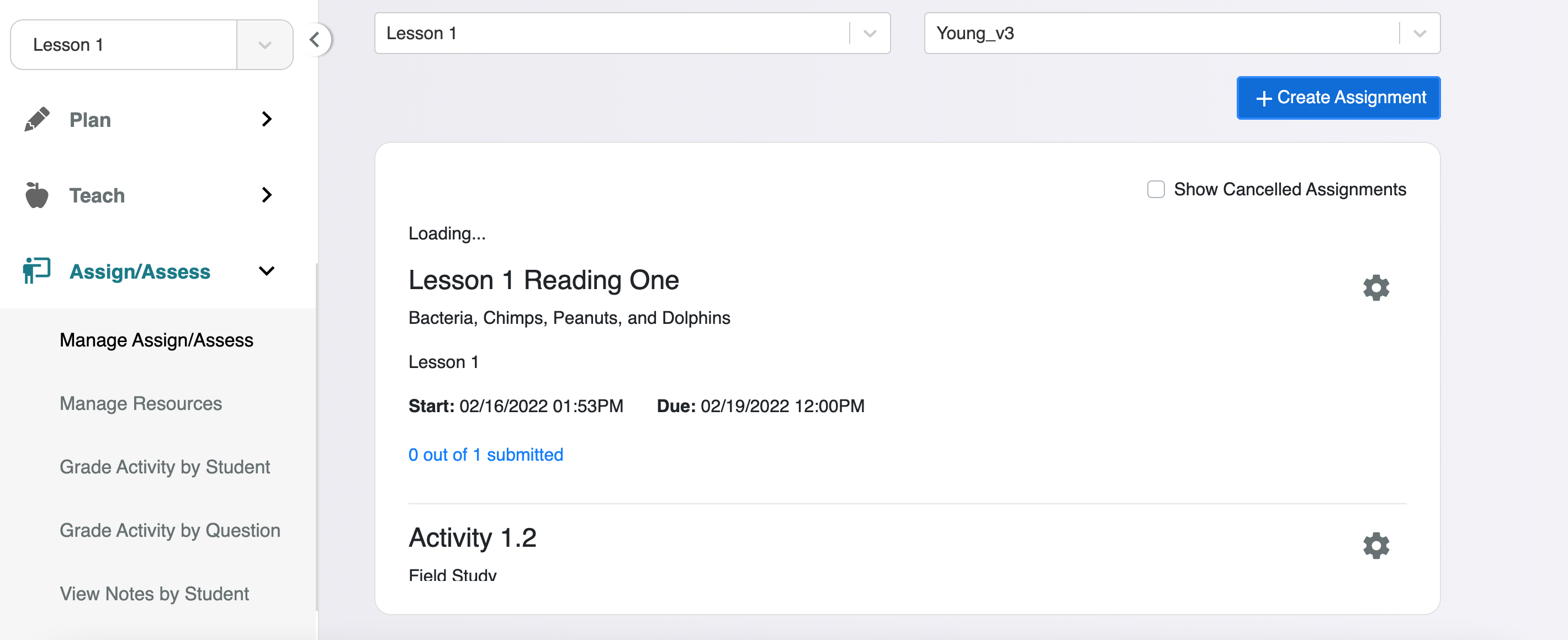This screenshot has width=1568, height=640.
Task: Open Manage Assign/Assess
Action: point(156,340)
